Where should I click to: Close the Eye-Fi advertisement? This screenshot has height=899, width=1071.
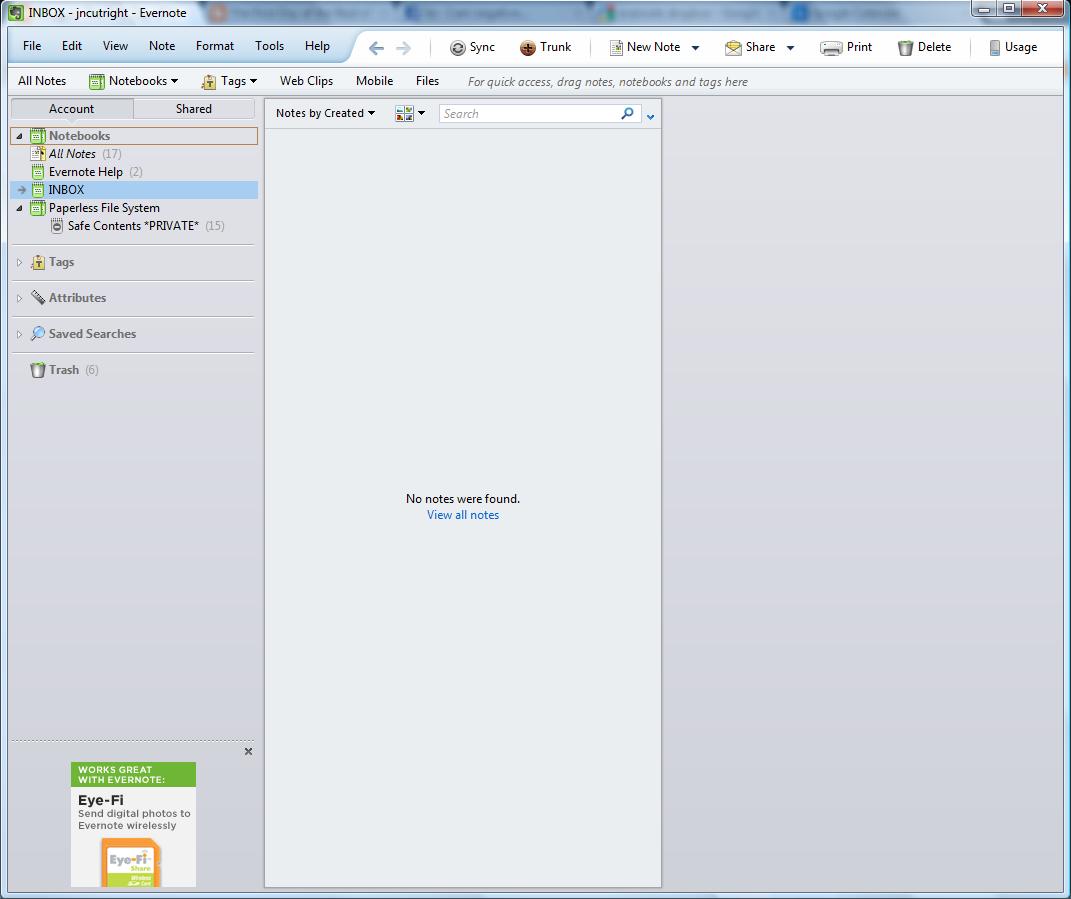tap(248, 751)
